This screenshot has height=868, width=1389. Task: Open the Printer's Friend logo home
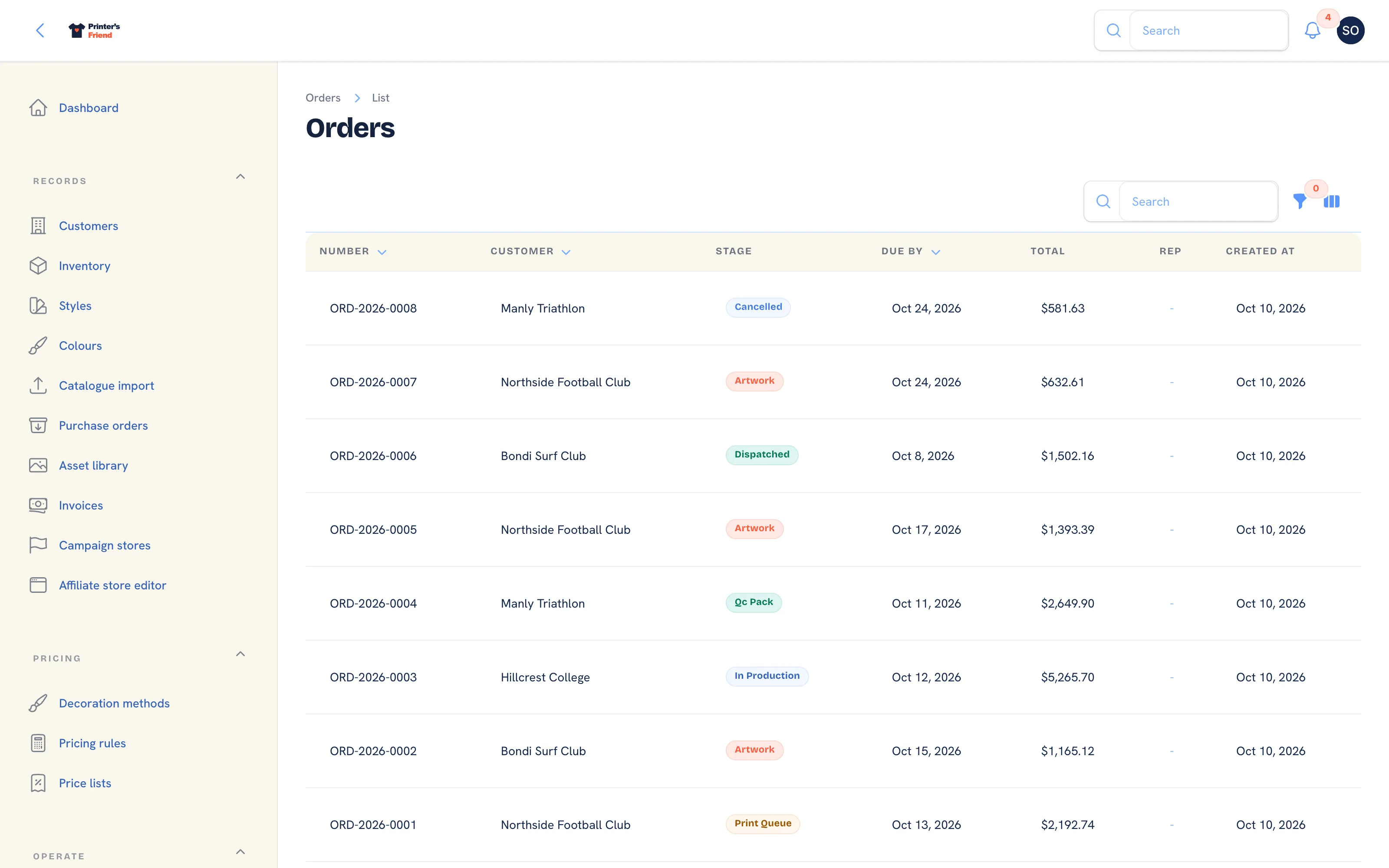(x=94, y=30)
